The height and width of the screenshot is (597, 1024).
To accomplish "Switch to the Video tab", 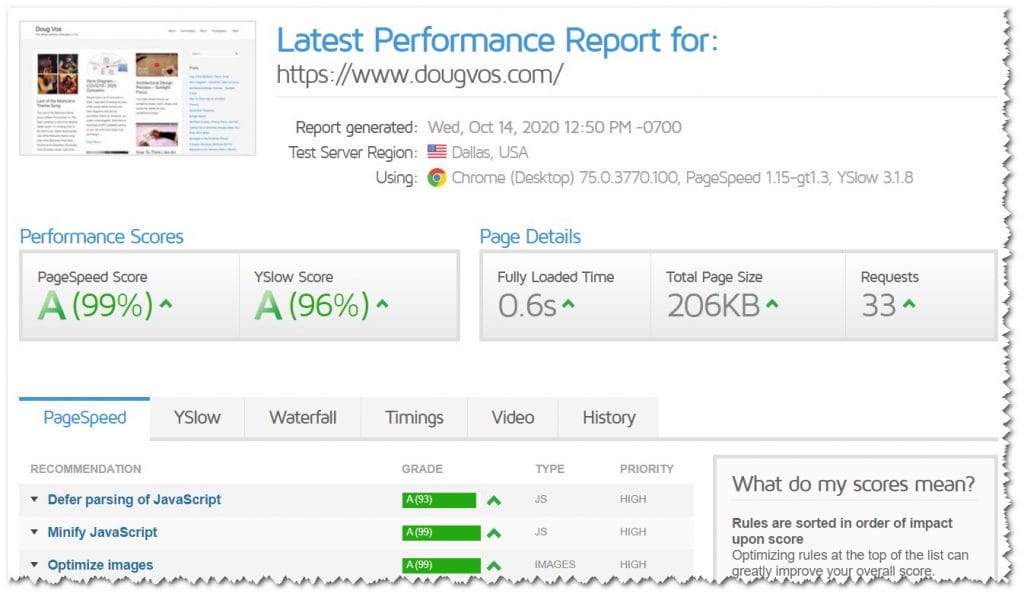I will point(513,418).
